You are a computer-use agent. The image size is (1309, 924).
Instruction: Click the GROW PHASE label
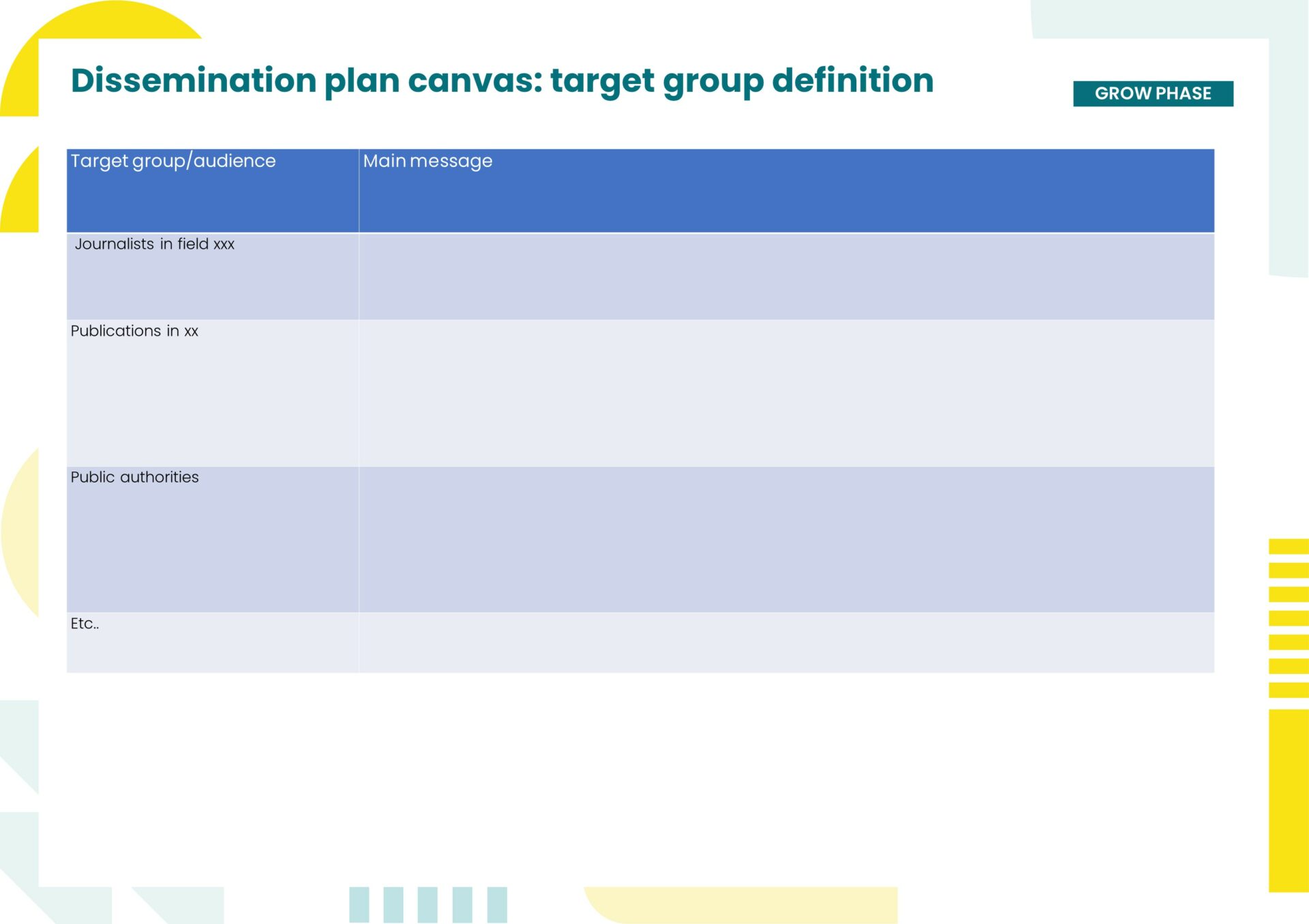[x=1153, y=93]
